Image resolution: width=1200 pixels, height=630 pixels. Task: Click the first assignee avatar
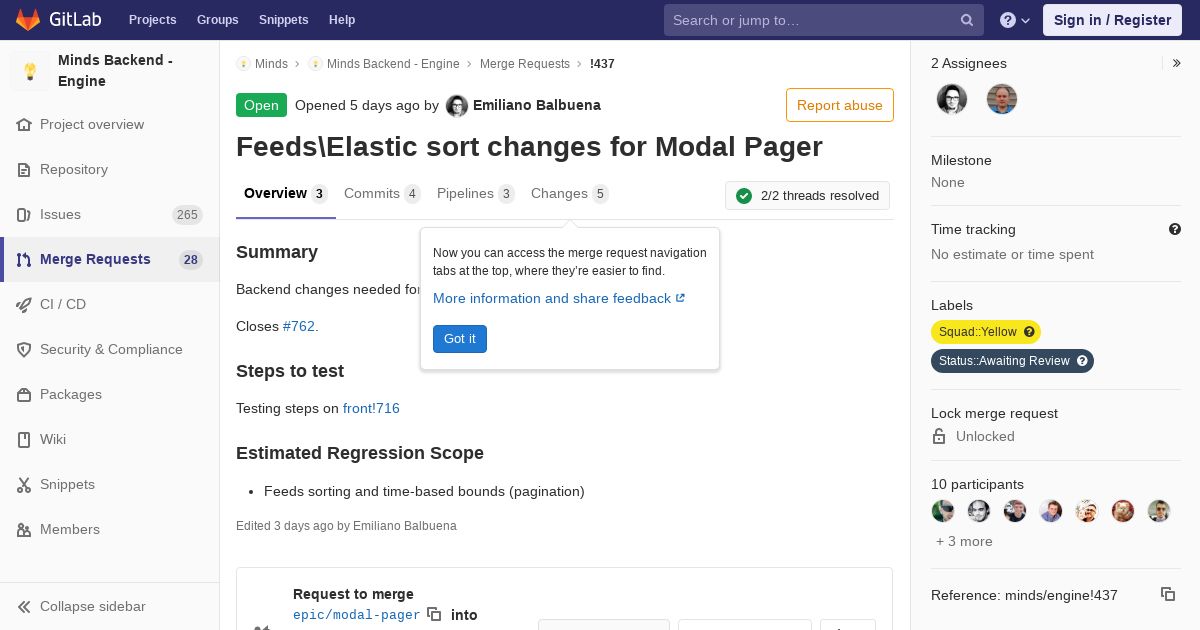click(x=952, y=99)
